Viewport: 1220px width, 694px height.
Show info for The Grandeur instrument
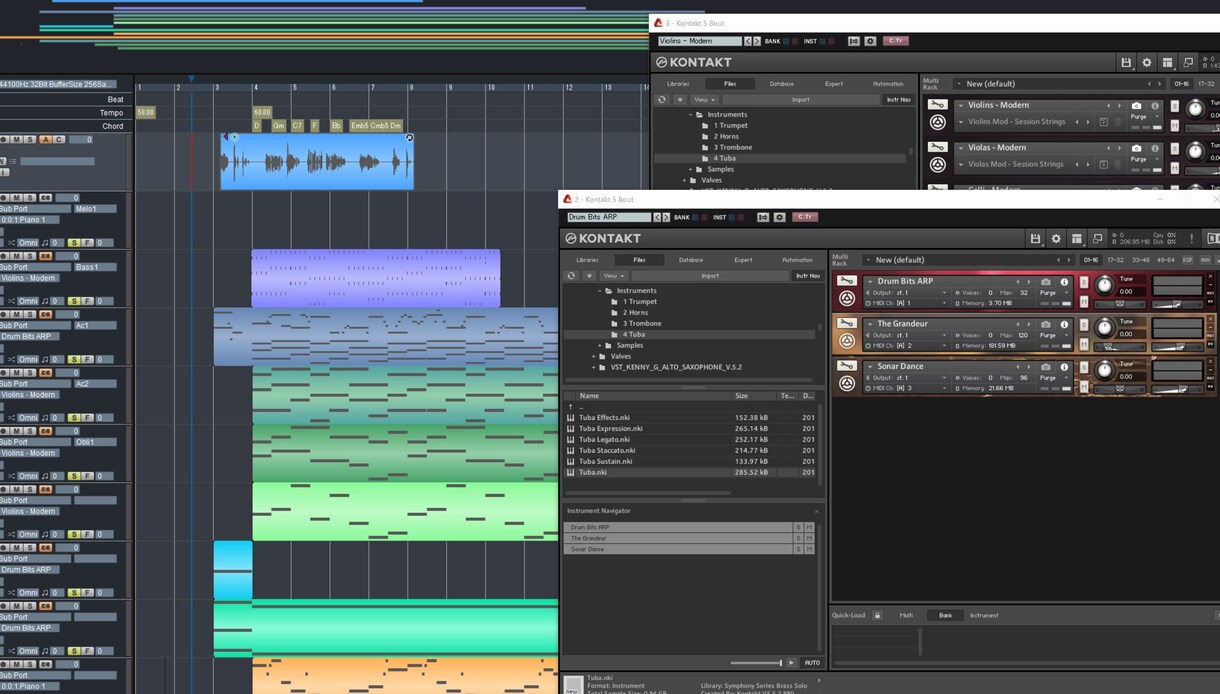1064,324
